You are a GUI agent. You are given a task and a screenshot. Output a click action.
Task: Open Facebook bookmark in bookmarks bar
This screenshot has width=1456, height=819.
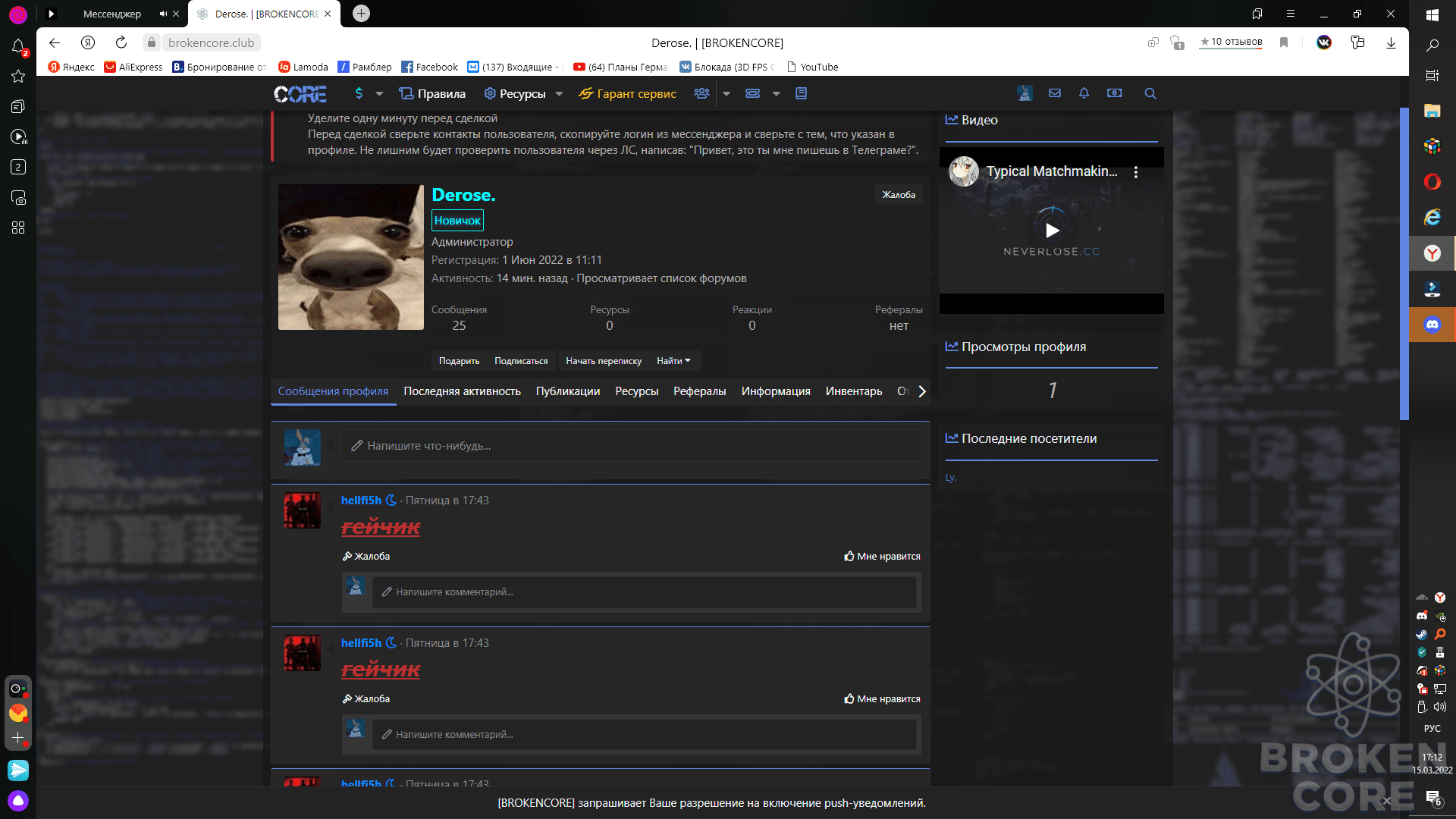click(430, 67)
